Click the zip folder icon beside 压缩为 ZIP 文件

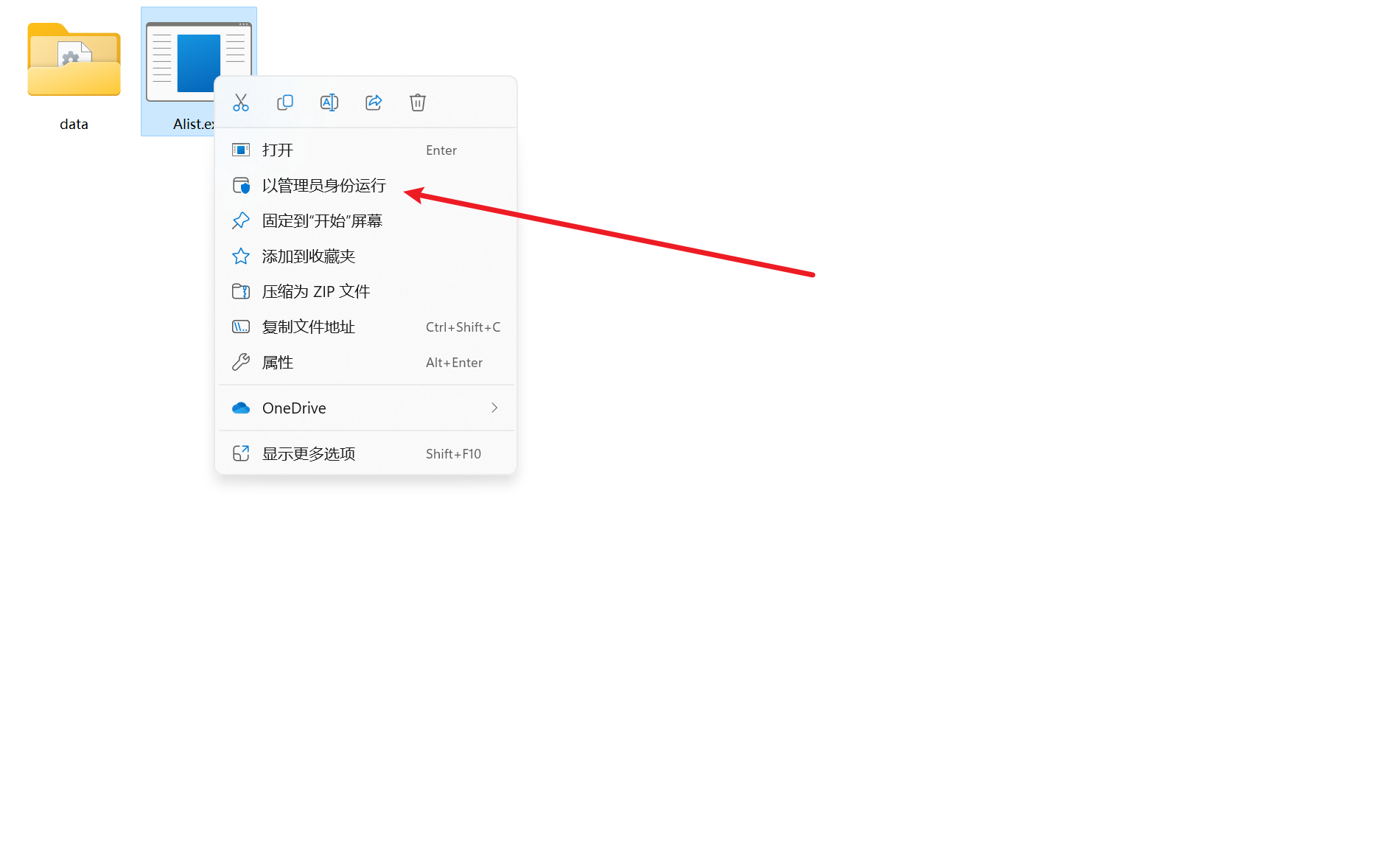pyautogui.click(x=241, y=292)
